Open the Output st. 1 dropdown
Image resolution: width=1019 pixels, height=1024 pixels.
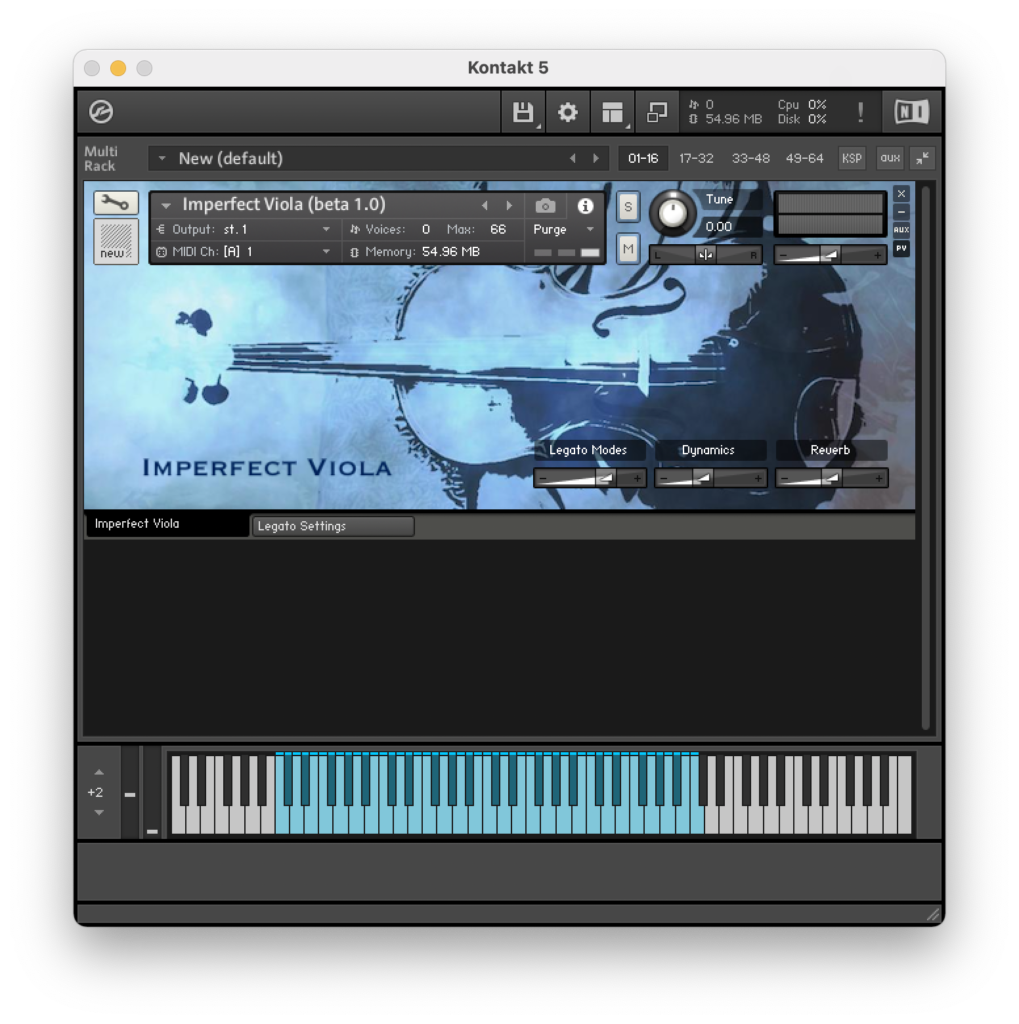246,229
